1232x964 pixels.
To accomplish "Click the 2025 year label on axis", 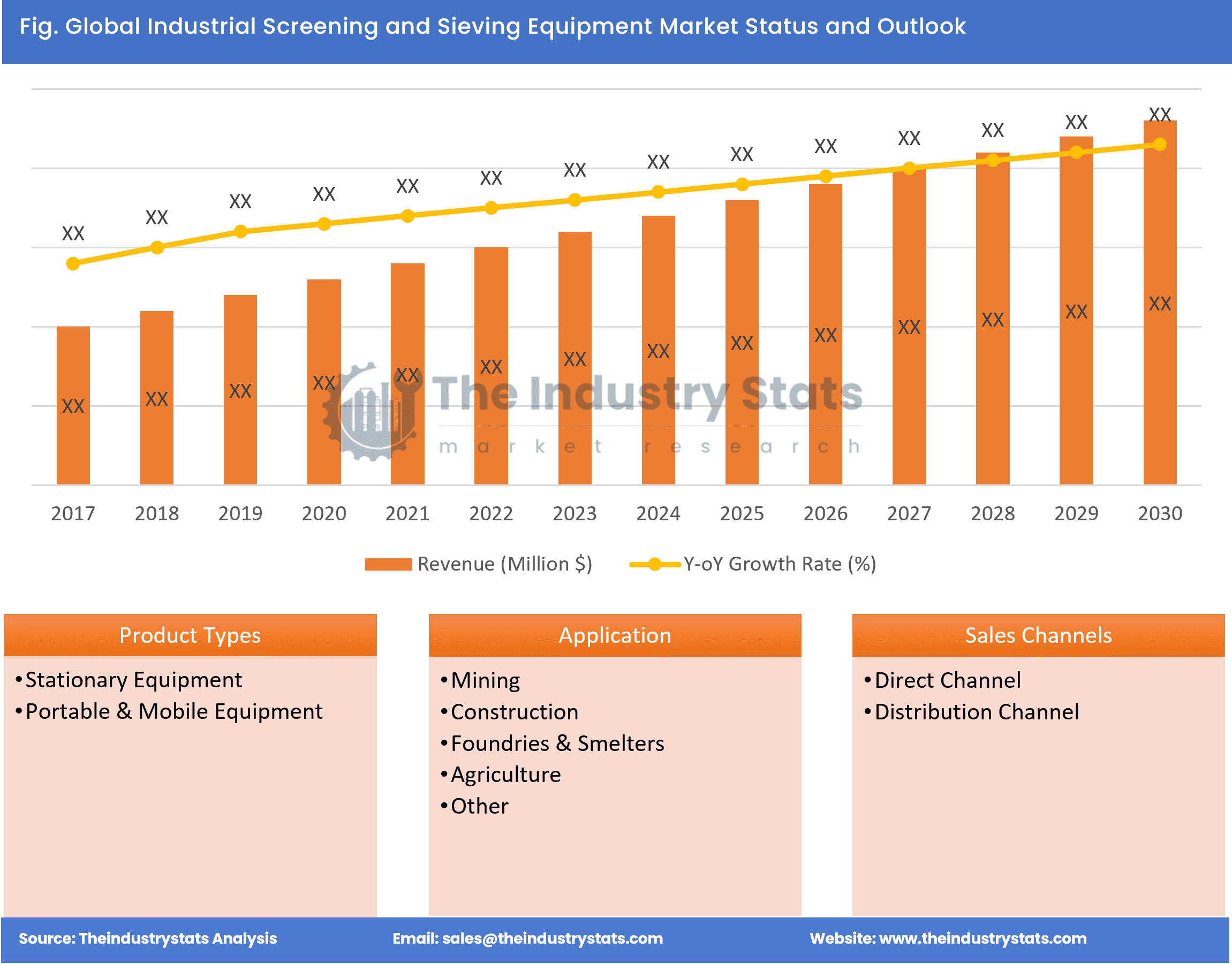I will click(742, 514).
